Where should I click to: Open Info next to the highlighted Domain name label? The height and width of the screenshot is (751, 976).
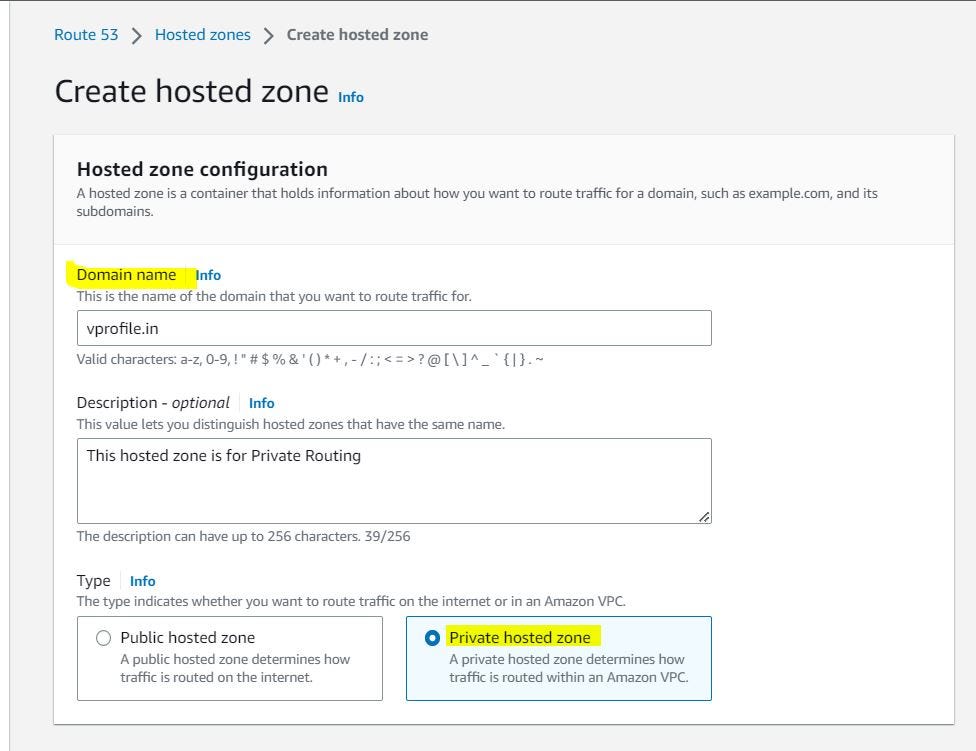(208, 275)
